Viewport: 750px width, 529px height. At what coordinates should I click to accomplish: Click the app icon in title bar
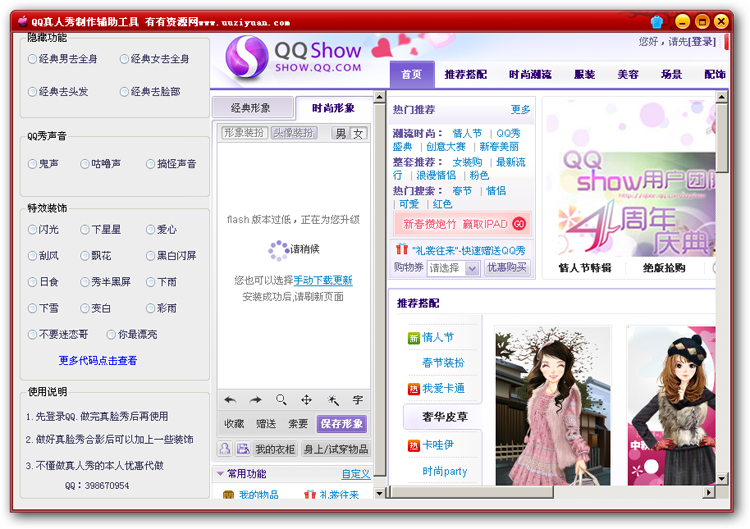[x=22, y=21]
